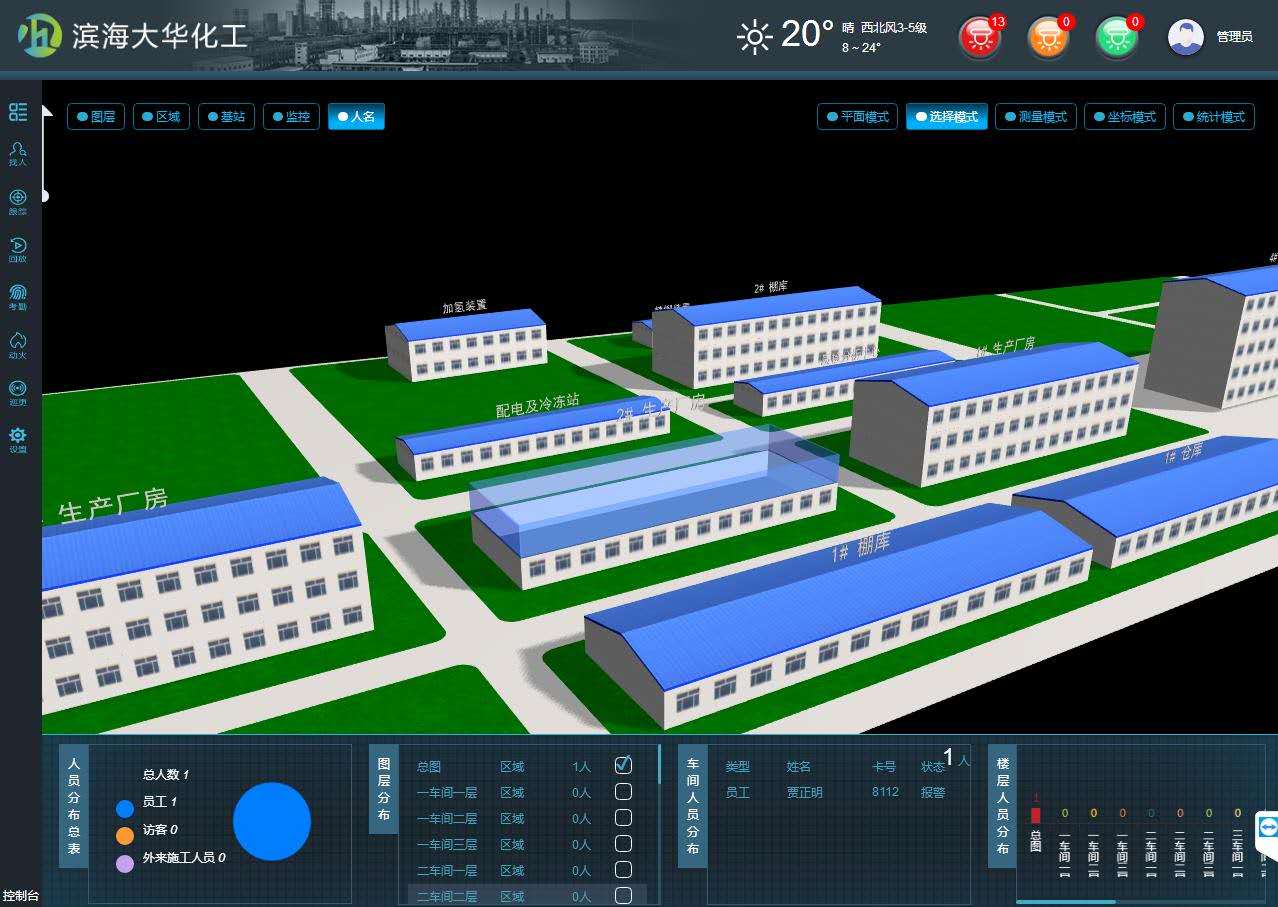1278x907 pixels.
Task: Open the 设置 gear settings icon
Action: (18, 438)
